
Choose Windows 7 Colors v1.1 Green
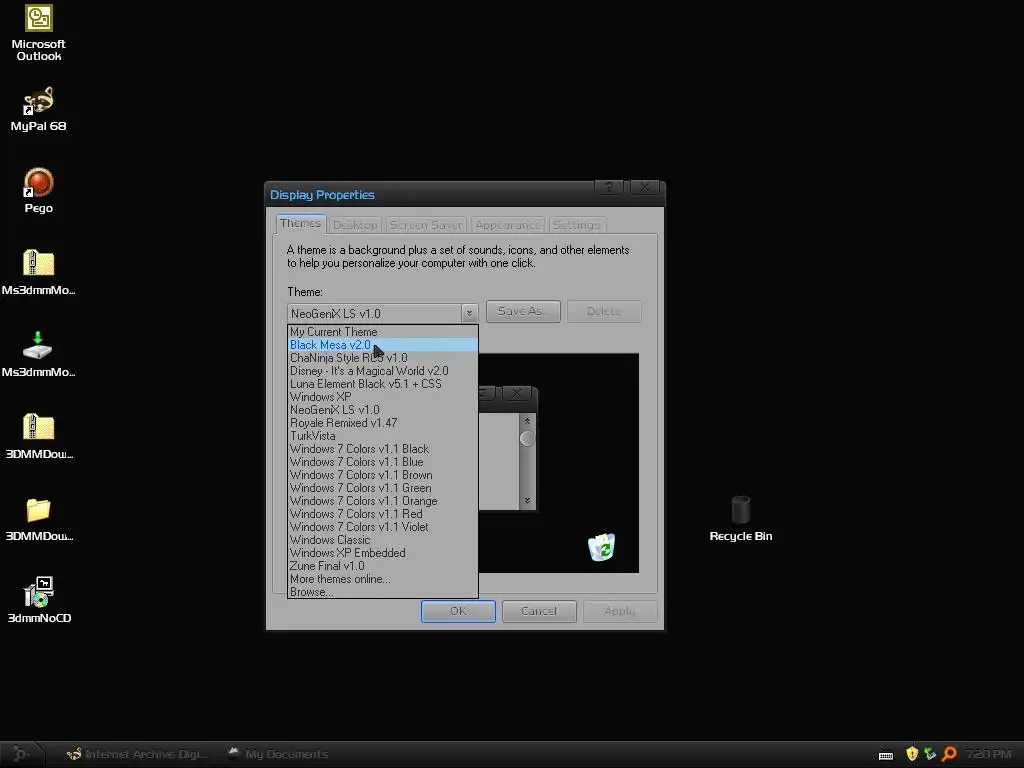point(383,488)
